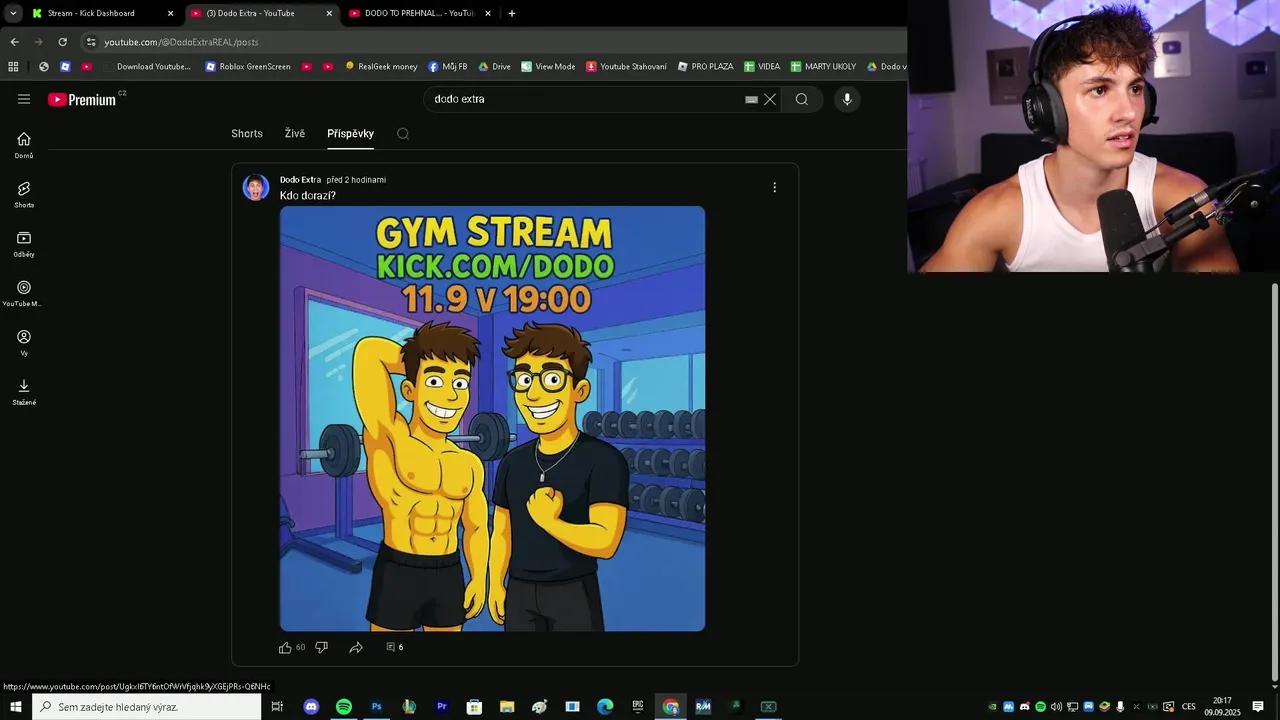Expand the tab search dropdown arrow

tap(13, 13)
